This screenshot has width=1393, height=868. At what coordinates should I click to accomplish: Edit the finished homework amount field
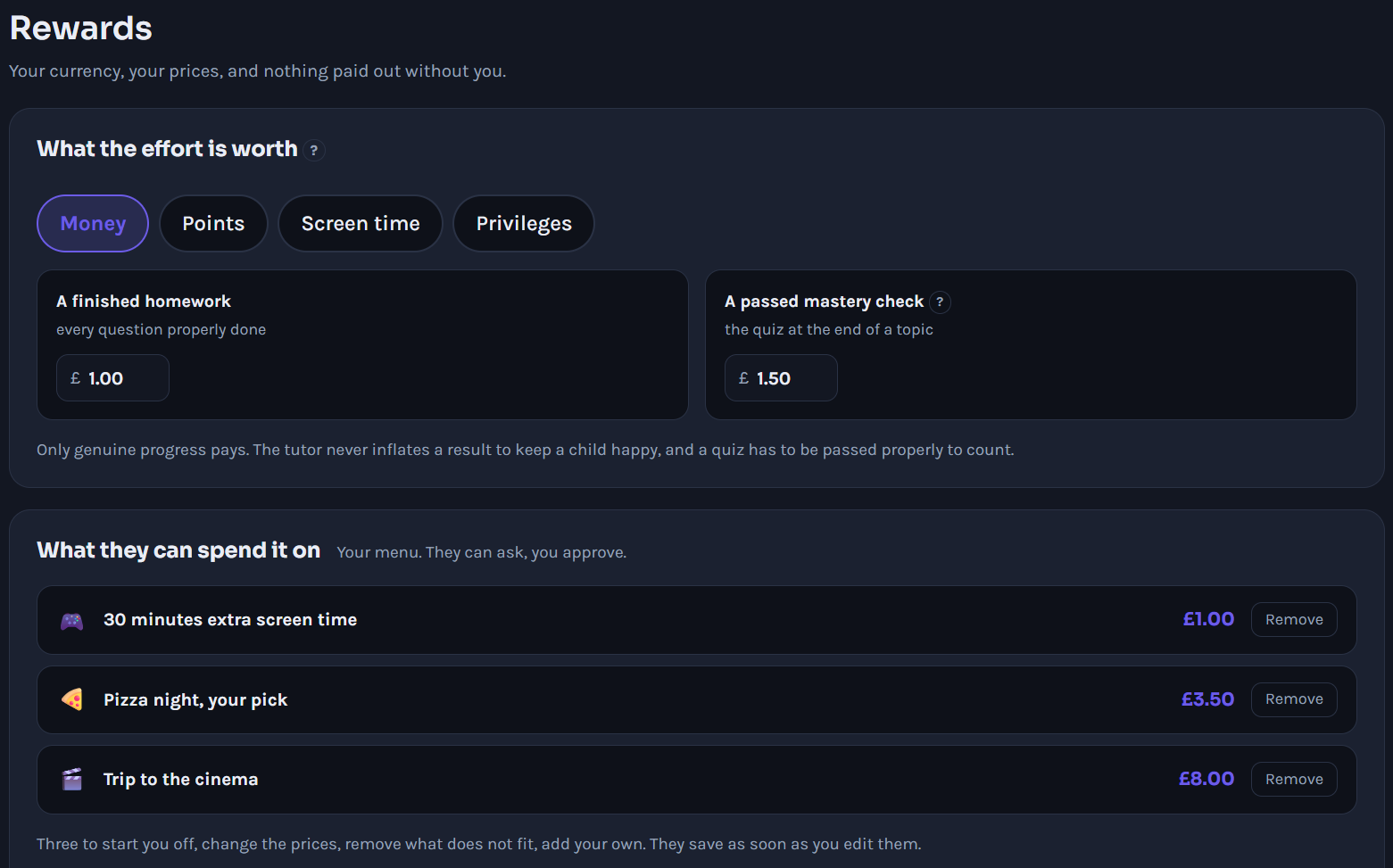112,378
